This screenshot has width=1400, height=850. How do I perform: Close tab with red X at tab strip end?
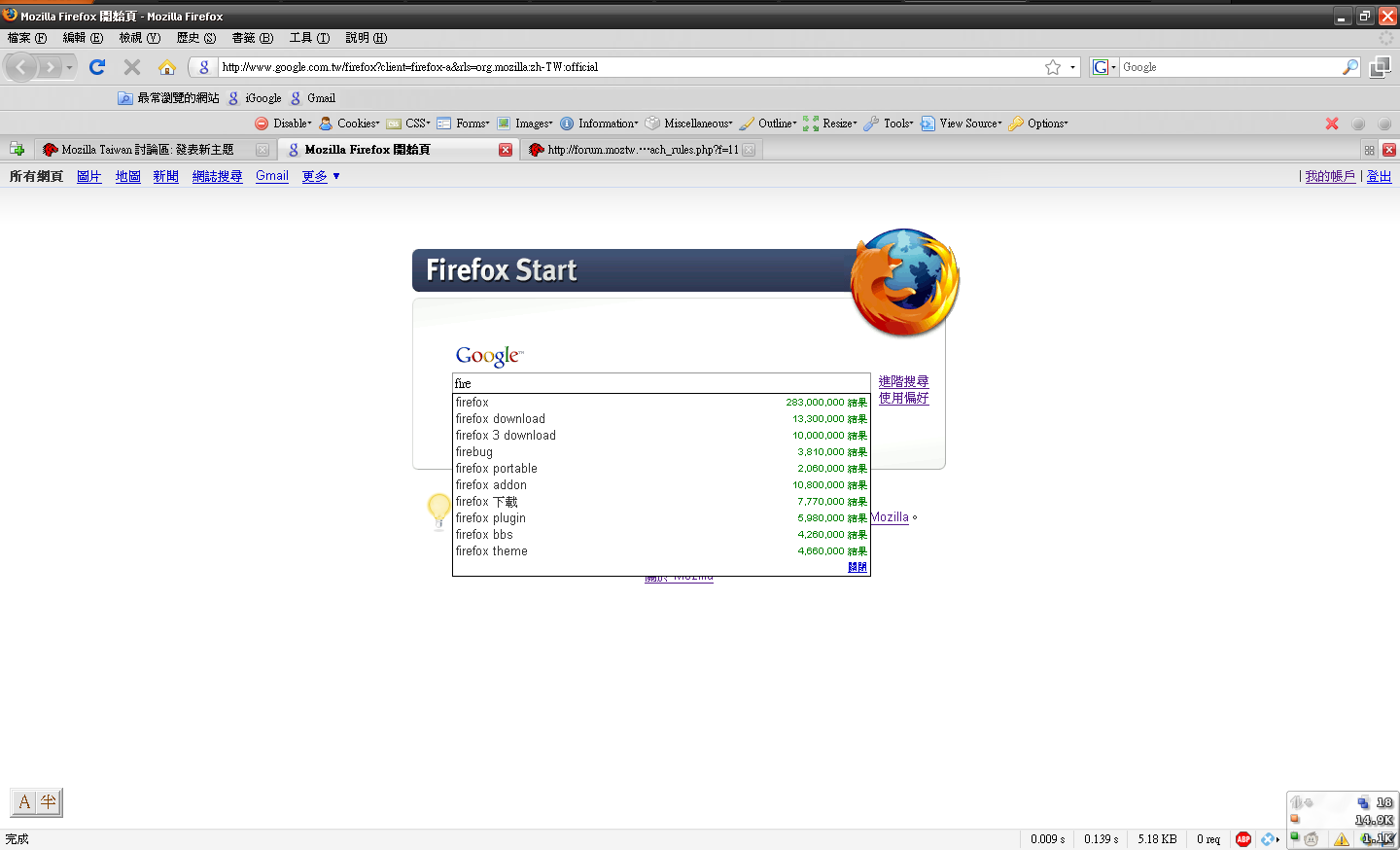pos(1389,150)
